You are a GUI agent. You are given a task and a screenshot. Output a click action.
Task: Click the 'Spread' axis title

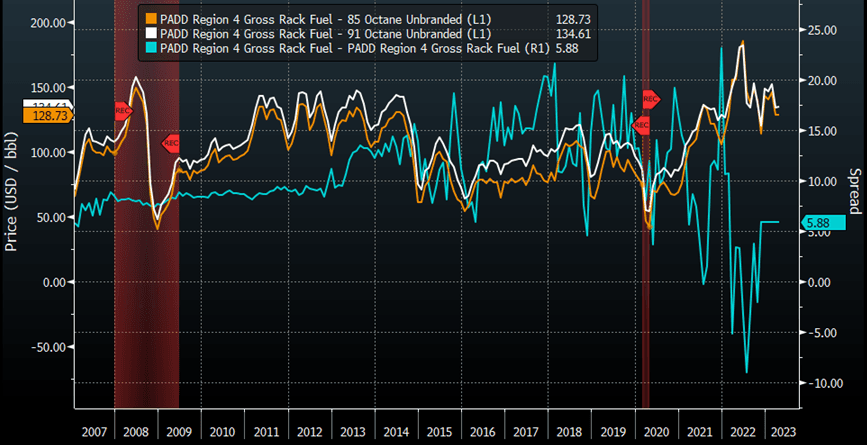click(855, 190)
